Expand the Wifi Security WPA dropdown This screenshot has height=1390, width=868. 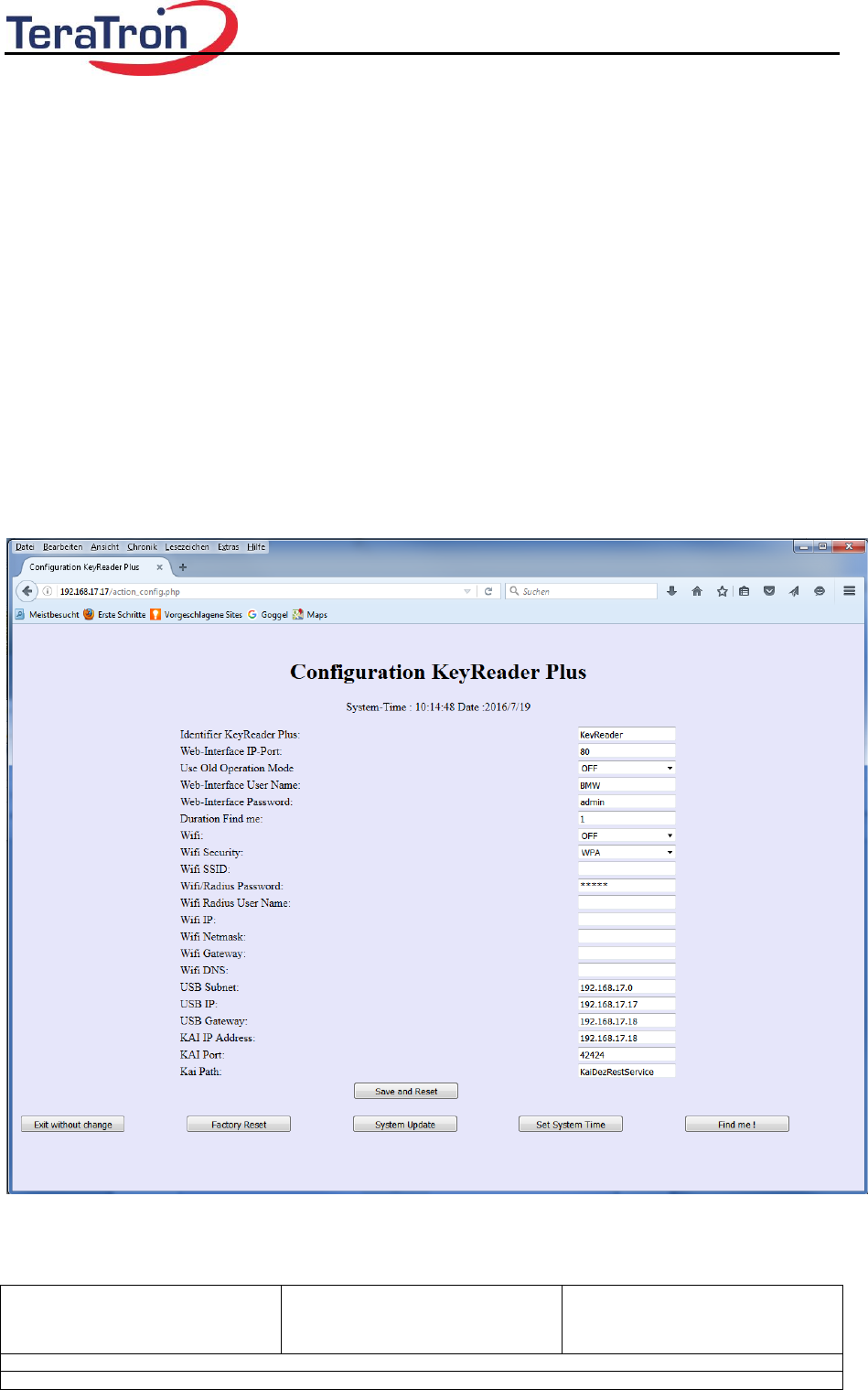coord(627,852)
